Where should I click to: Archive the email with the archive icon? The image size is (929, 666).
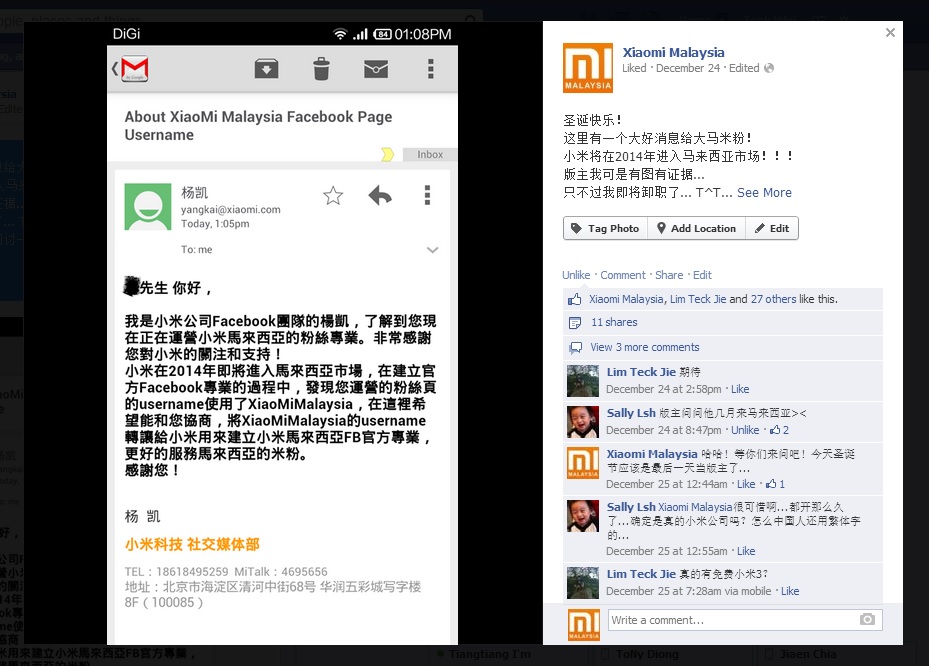click(267, 69)
